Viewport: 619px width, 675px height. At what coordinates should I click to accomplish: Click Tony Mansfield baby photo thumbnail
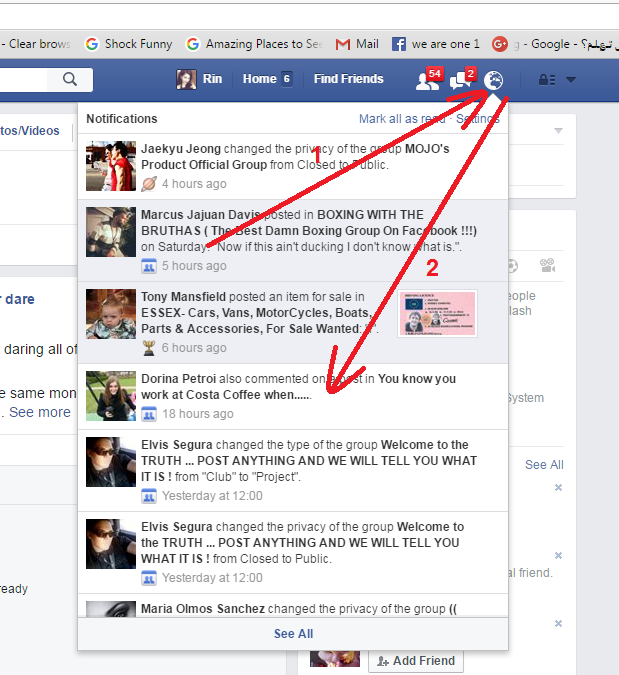[111, 314]
